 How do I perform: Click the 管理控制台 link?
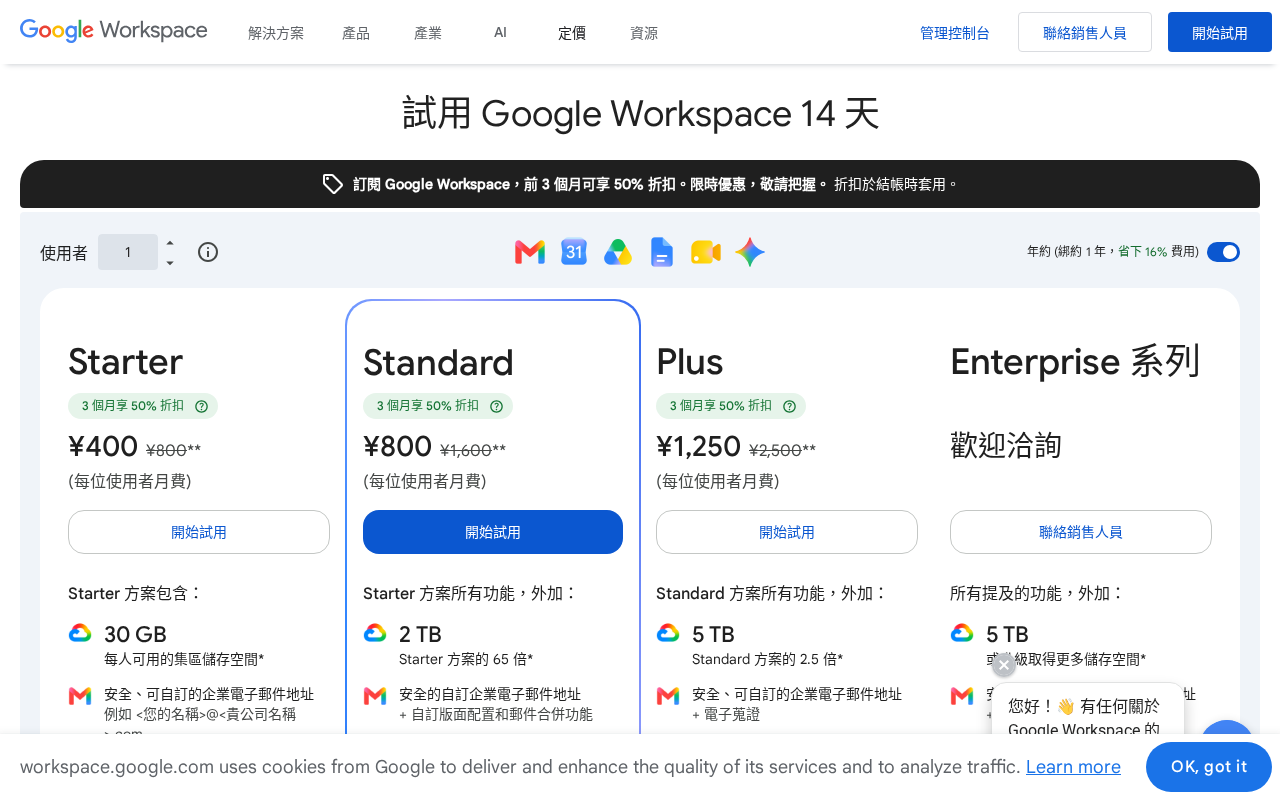(x=955, y=33)
